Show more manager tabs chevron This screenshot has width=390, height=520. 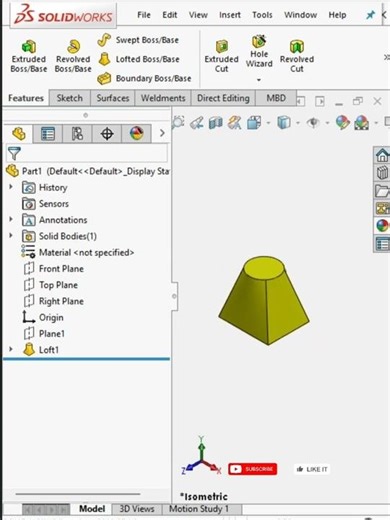(162, 133)
